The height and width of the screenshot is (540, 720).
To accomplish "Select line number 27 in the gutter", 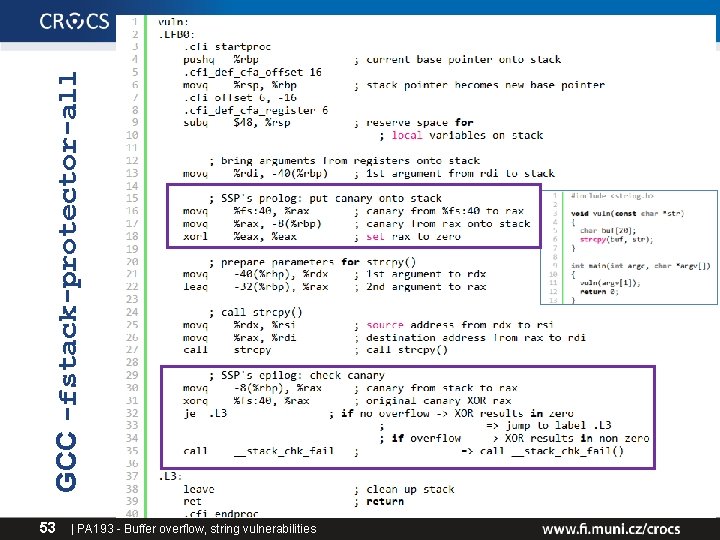I will 132,350.
